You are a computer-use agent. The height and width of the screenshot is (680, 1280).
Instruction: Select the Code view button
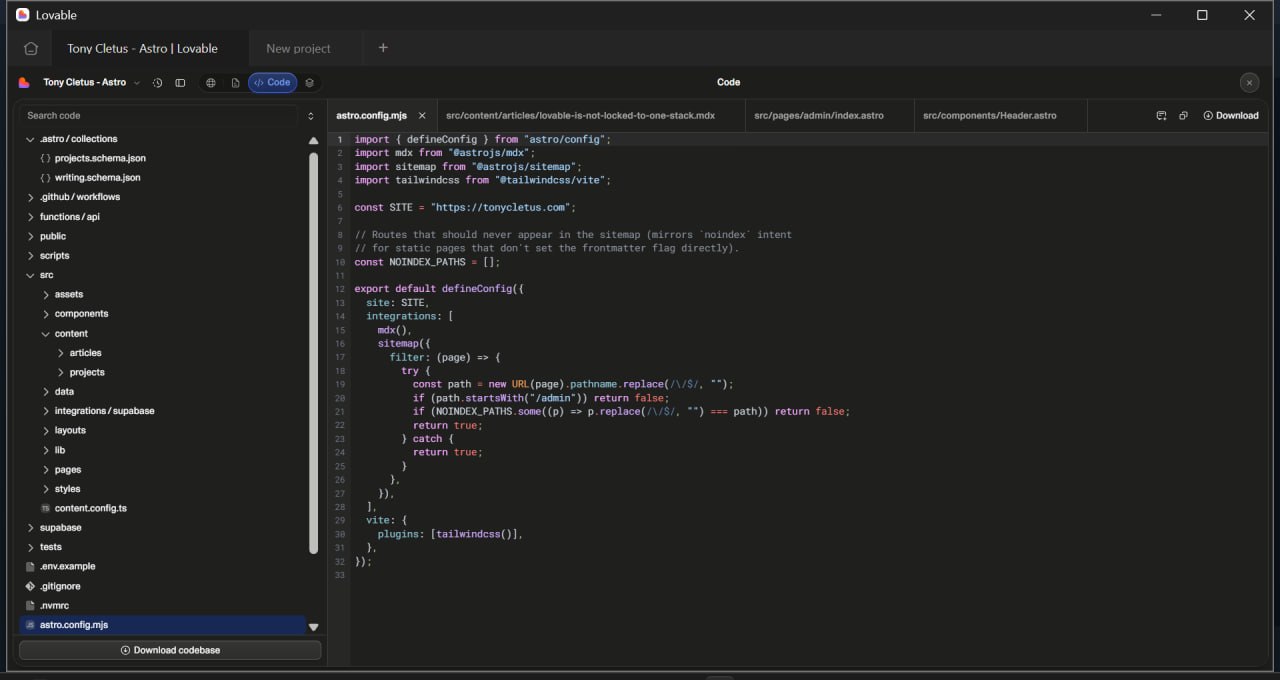coord(272,83)
